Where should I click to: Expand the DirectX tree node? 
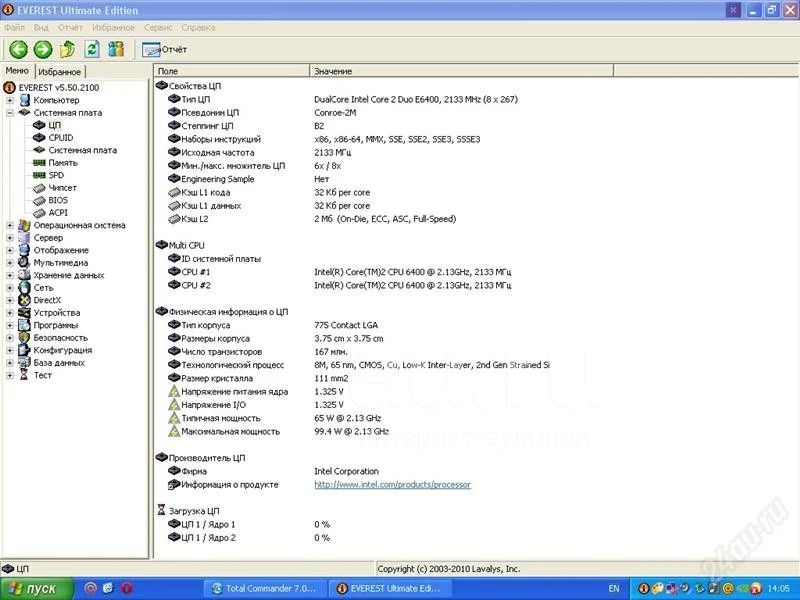click(x=10, y=301)
